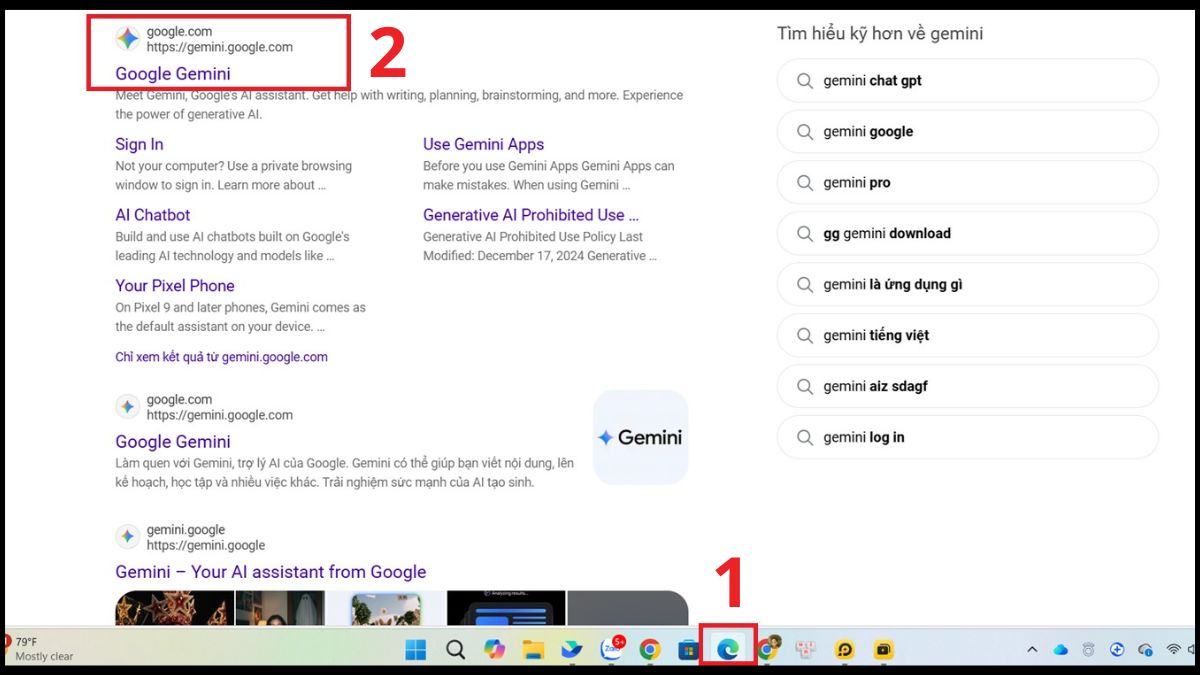
Task: Open Chrome icon beside Zalo in taskbar
Action: click(650, 650)
